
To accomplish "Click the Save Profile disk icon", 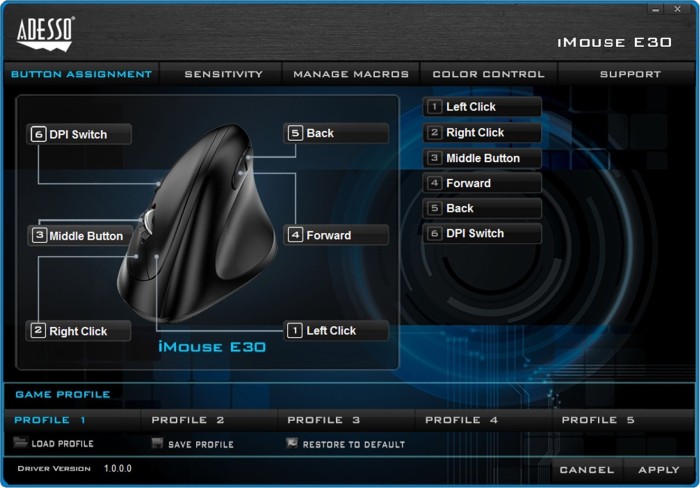I will (157, 443).
